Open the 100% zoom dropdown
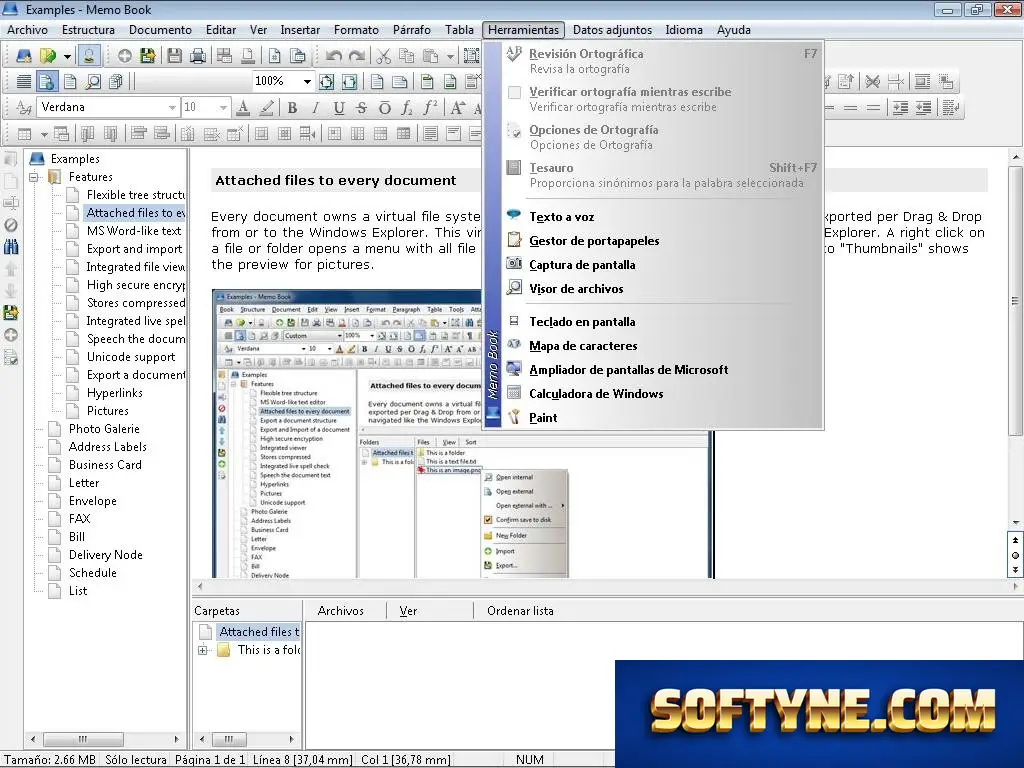Viewport: 1024px width, 768px height. coord(306,82)
